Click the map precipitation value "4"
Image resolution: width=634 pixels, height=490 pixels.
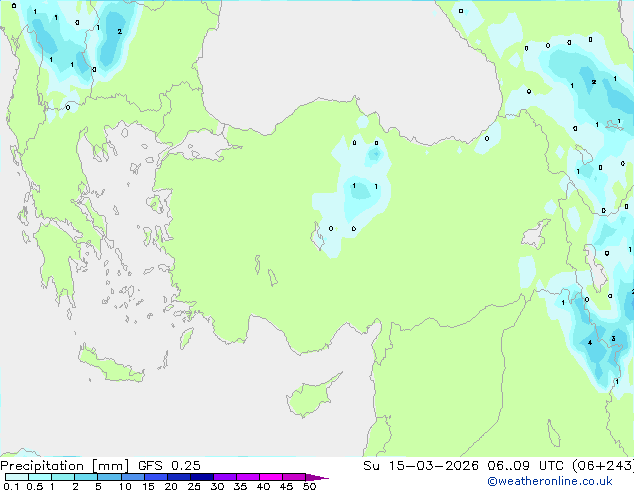click(590, 343)
